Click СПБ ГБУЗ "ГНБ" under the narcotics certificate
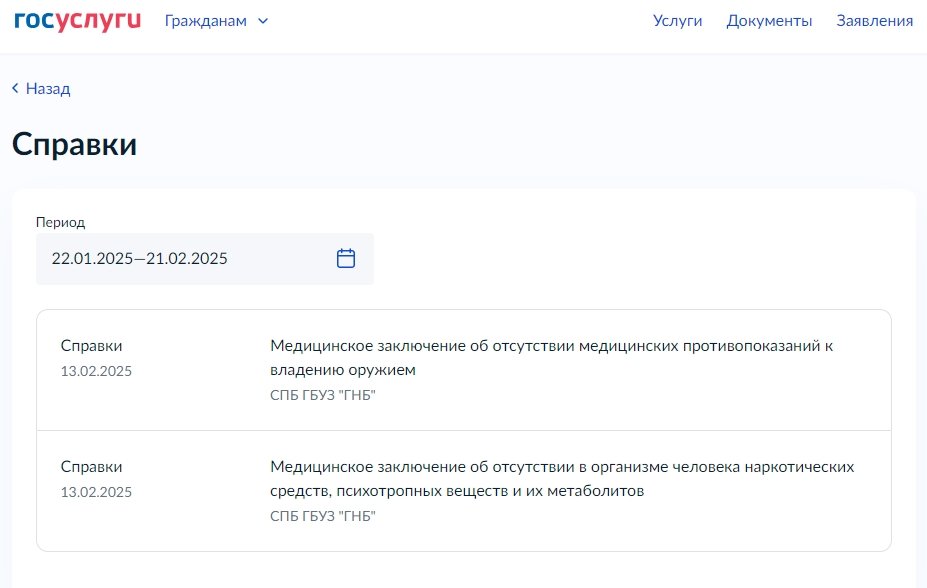Viewport: 927px width, 588px height. point(323,516)
